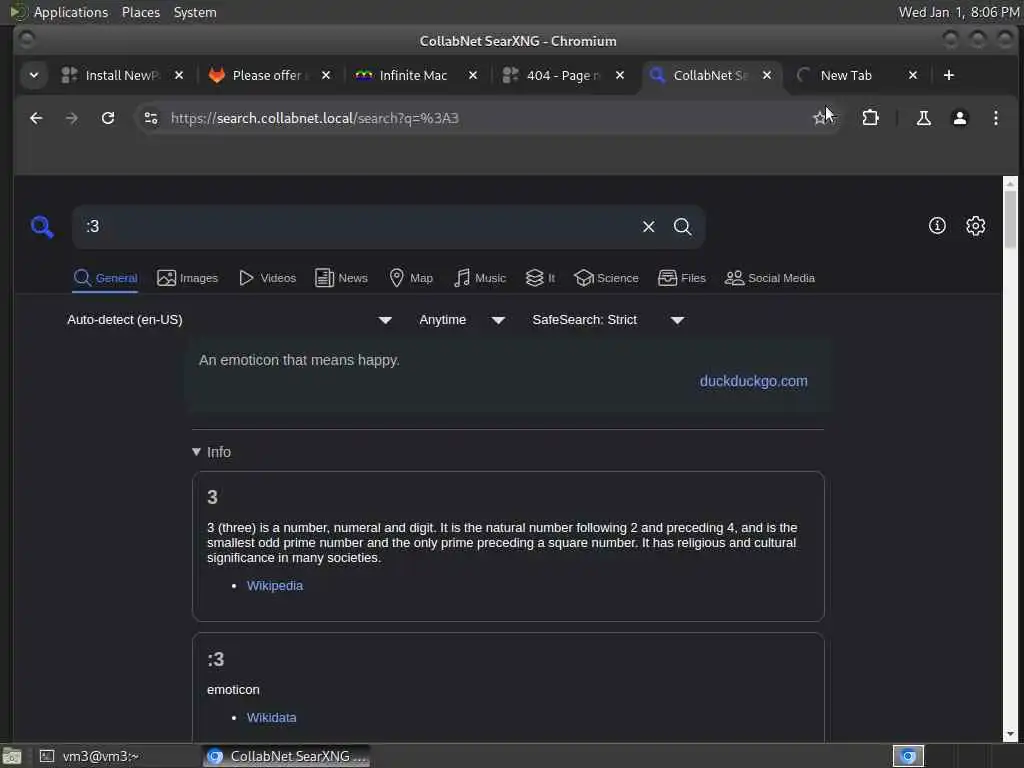Open SearXNG preferences gear icon
Viewport: 1024px width, 768px height.
pyautogui.click(x=975, y=226)
